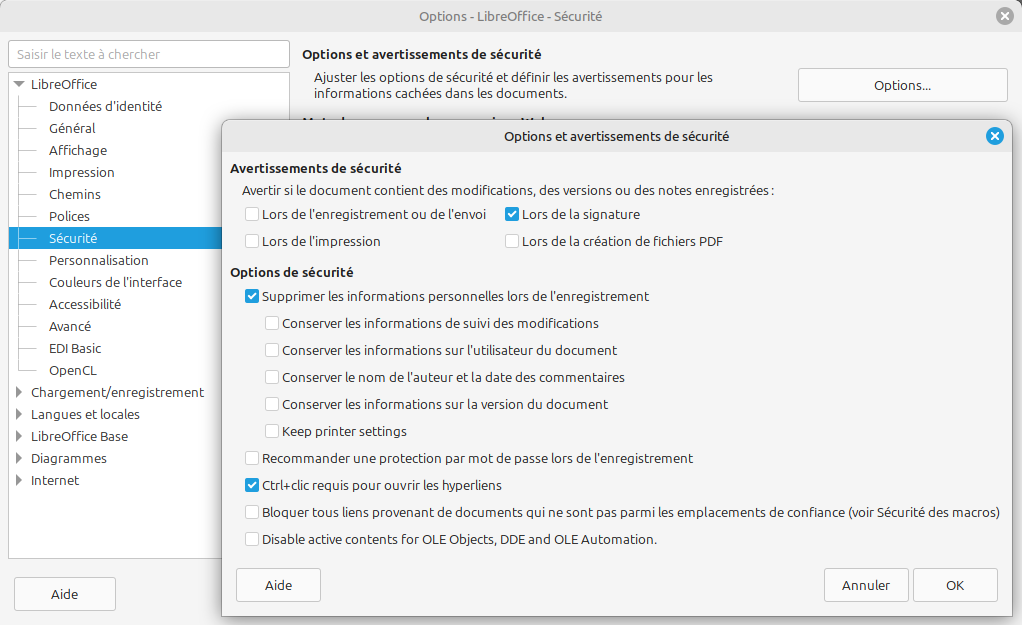Select Impression in the options tree
Image resolution: width=1022 pixels, height=625 pixels.
pos(81,173)
